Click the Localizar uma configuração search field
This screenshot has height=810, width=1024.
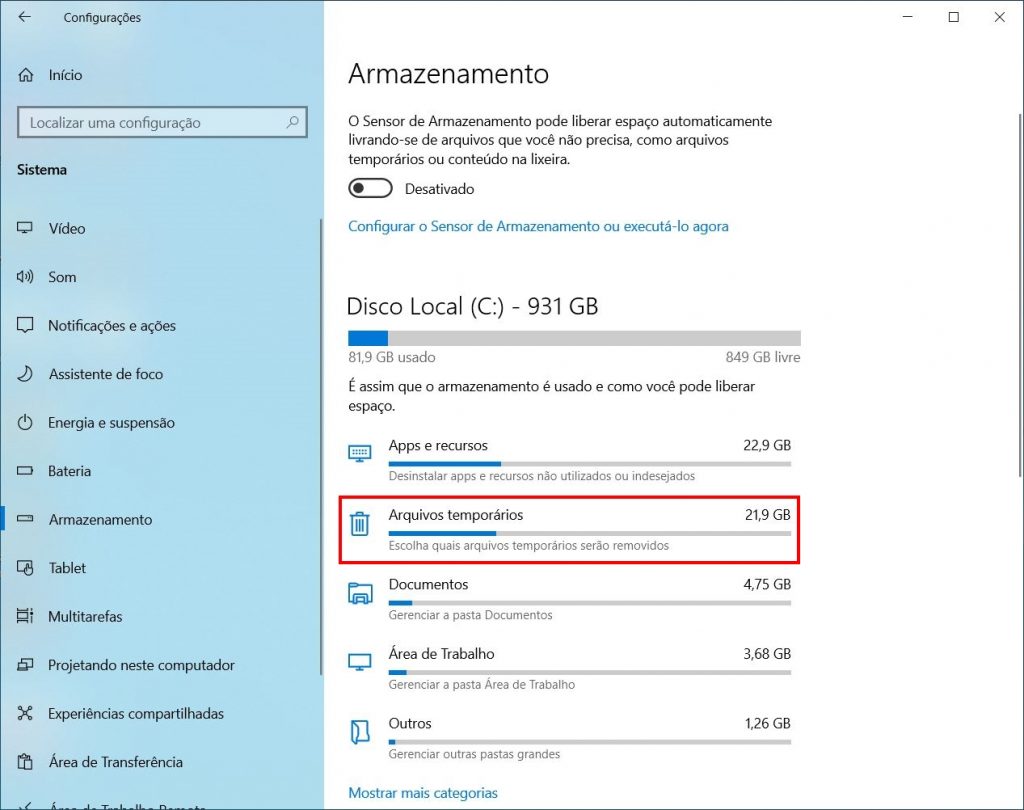(162, 122)
